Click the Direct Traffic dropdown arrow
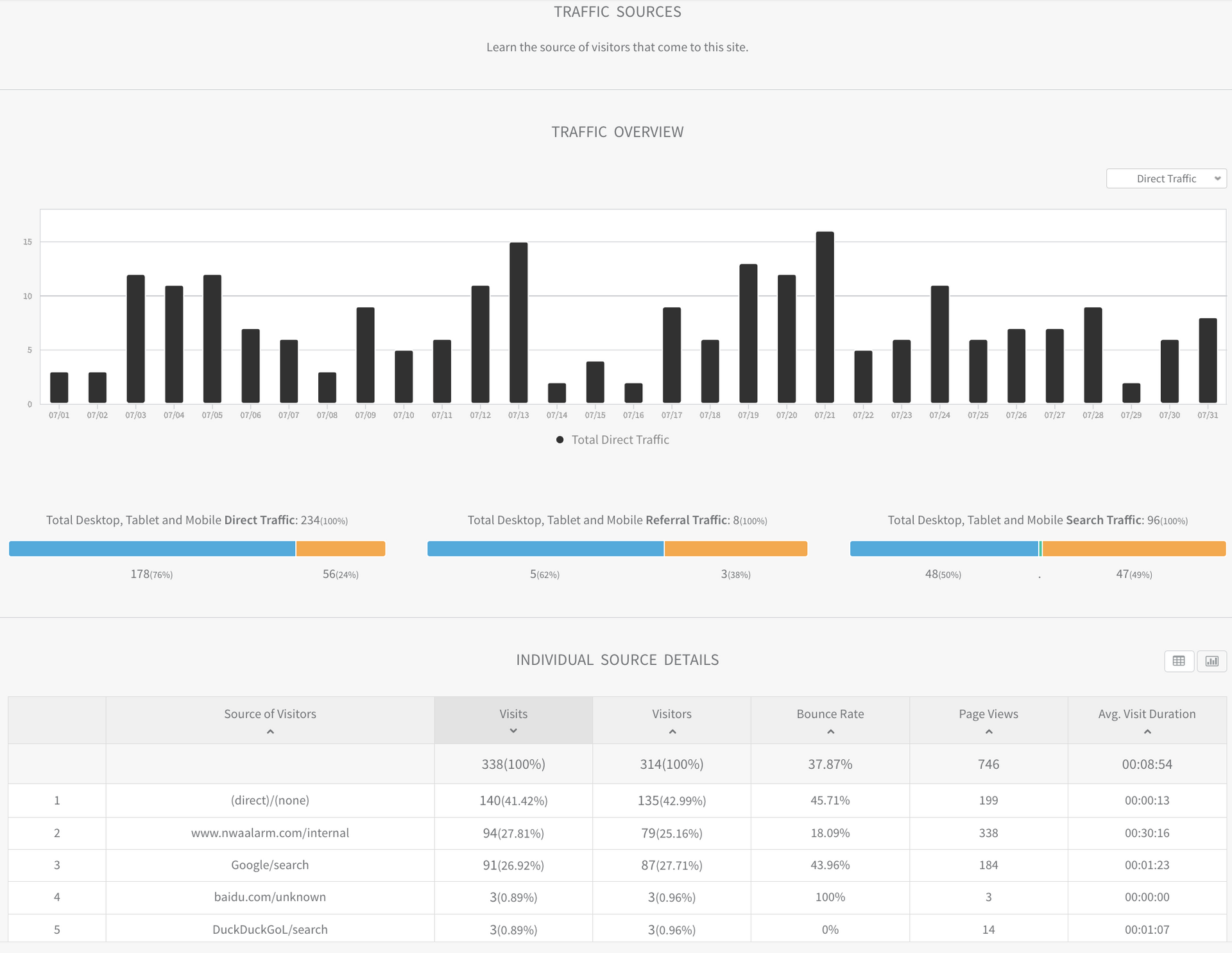The image size is (1232, 953). click(1217, 179)
